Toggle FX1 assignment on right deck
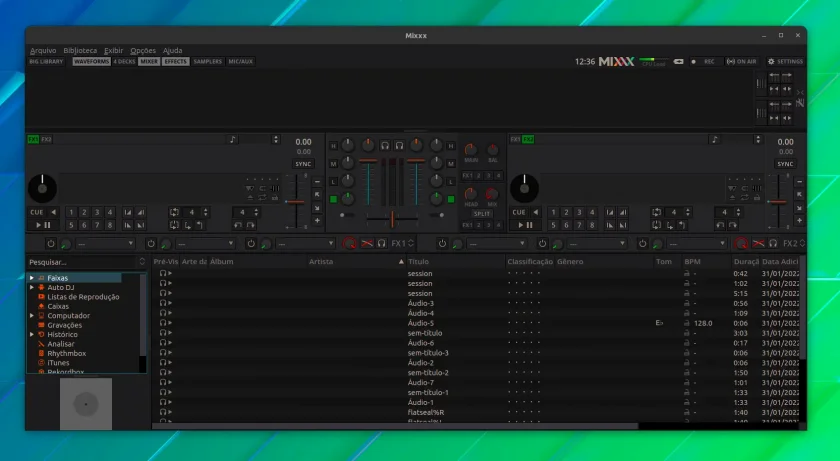Image resolution: width=840 pixels, height=461 pixels. [x=515, y=139]
